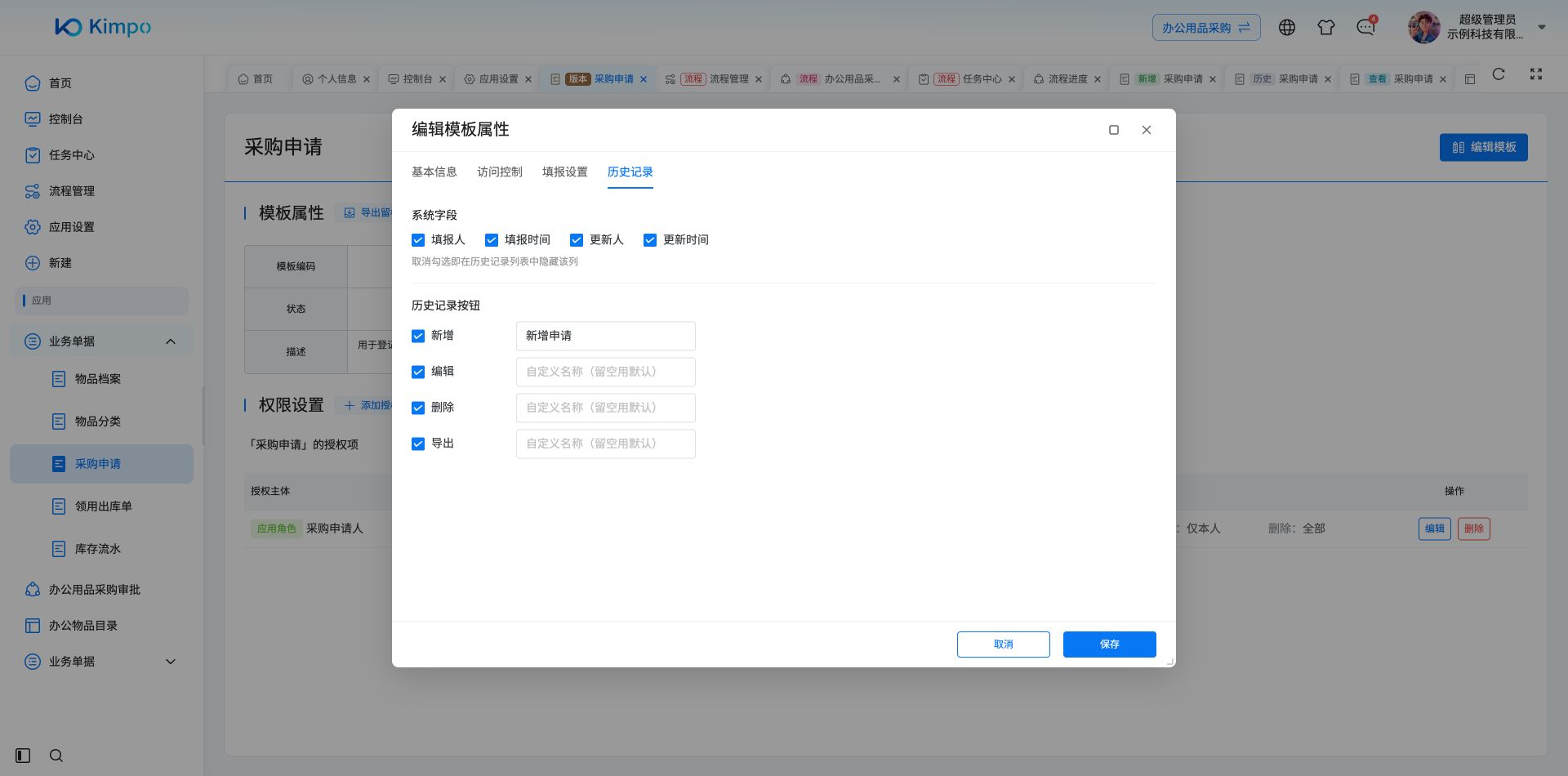Toggle fullscreen expand icon

(1536, 74)
